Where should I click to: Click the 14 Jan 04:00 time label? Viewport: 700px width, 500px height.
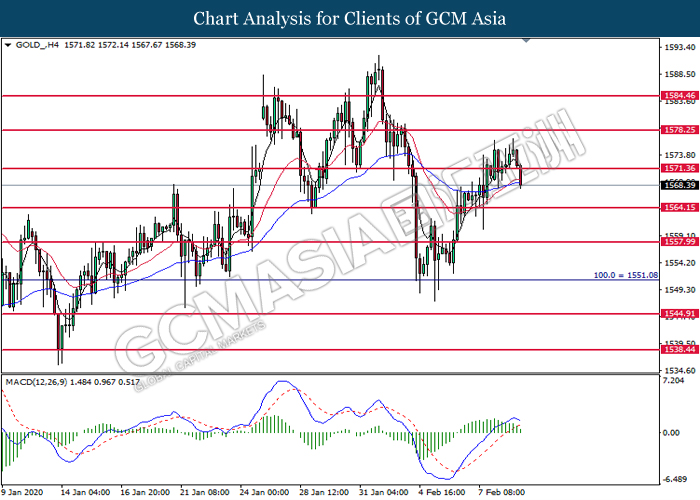pyautogui.click(x=85, y=492)
